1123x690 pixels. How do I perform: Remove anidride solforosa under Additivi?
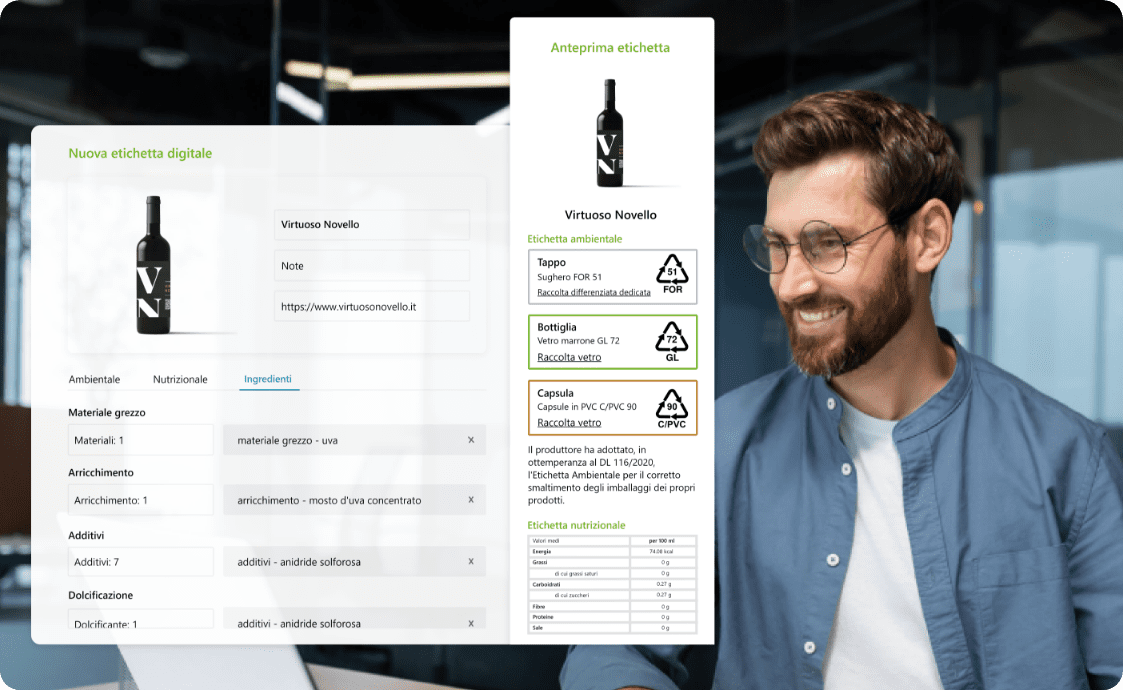tap(471, 561)
